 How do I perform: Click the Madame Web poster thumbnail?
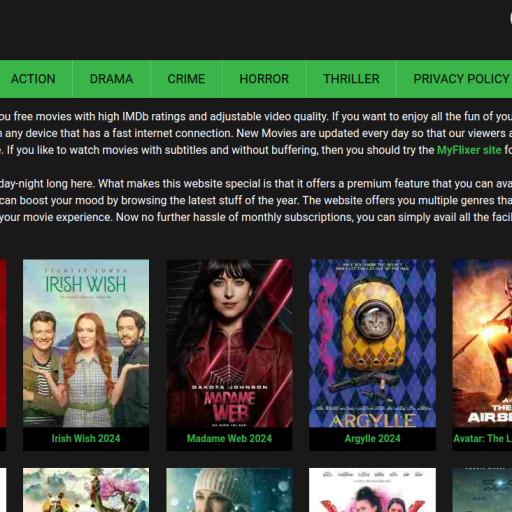click(229, 343)
